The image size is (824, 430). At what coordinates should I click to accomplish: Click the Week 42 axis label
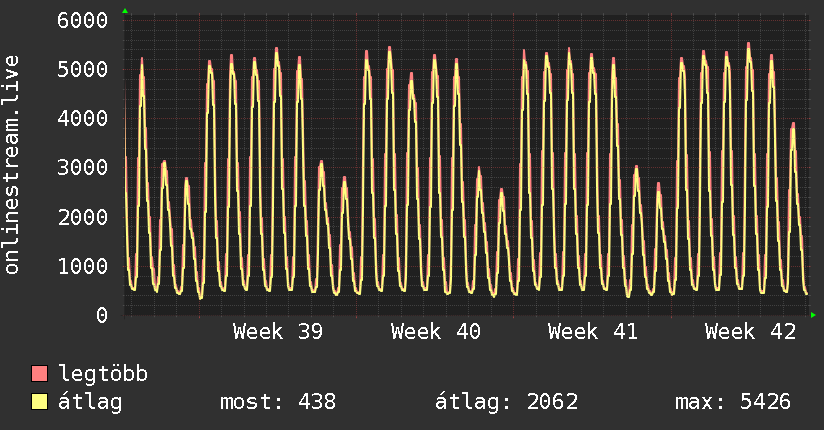[750, 332]
